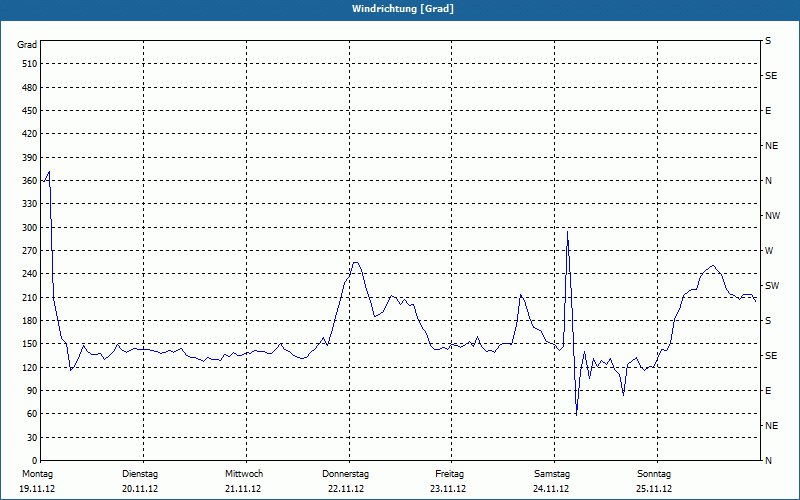Click the 60 left axis label
The height and width of the screenshot is (500, 800).
pos(32,413)
